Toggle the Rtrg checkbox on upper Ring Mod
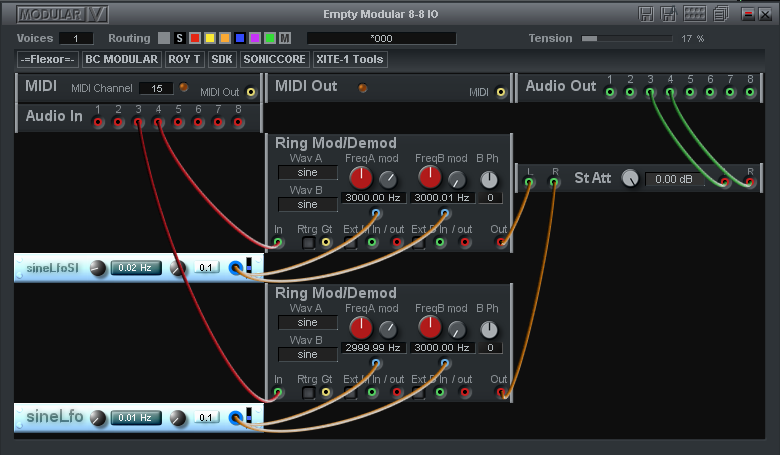Screen dimensions: 780x455 309,242
